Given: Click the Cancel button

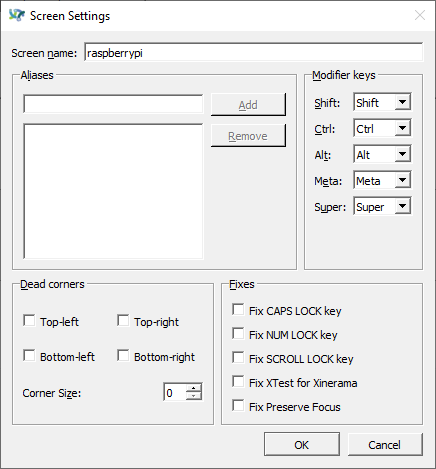Looking at the screenshot, I should tap(385, 444).
